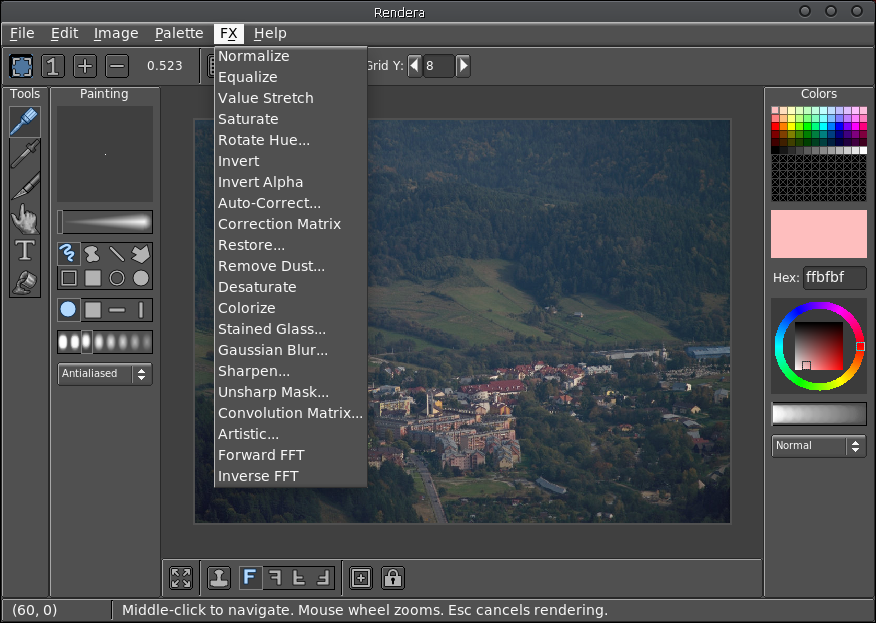Select vertically flipped F clone orientation

299,578
